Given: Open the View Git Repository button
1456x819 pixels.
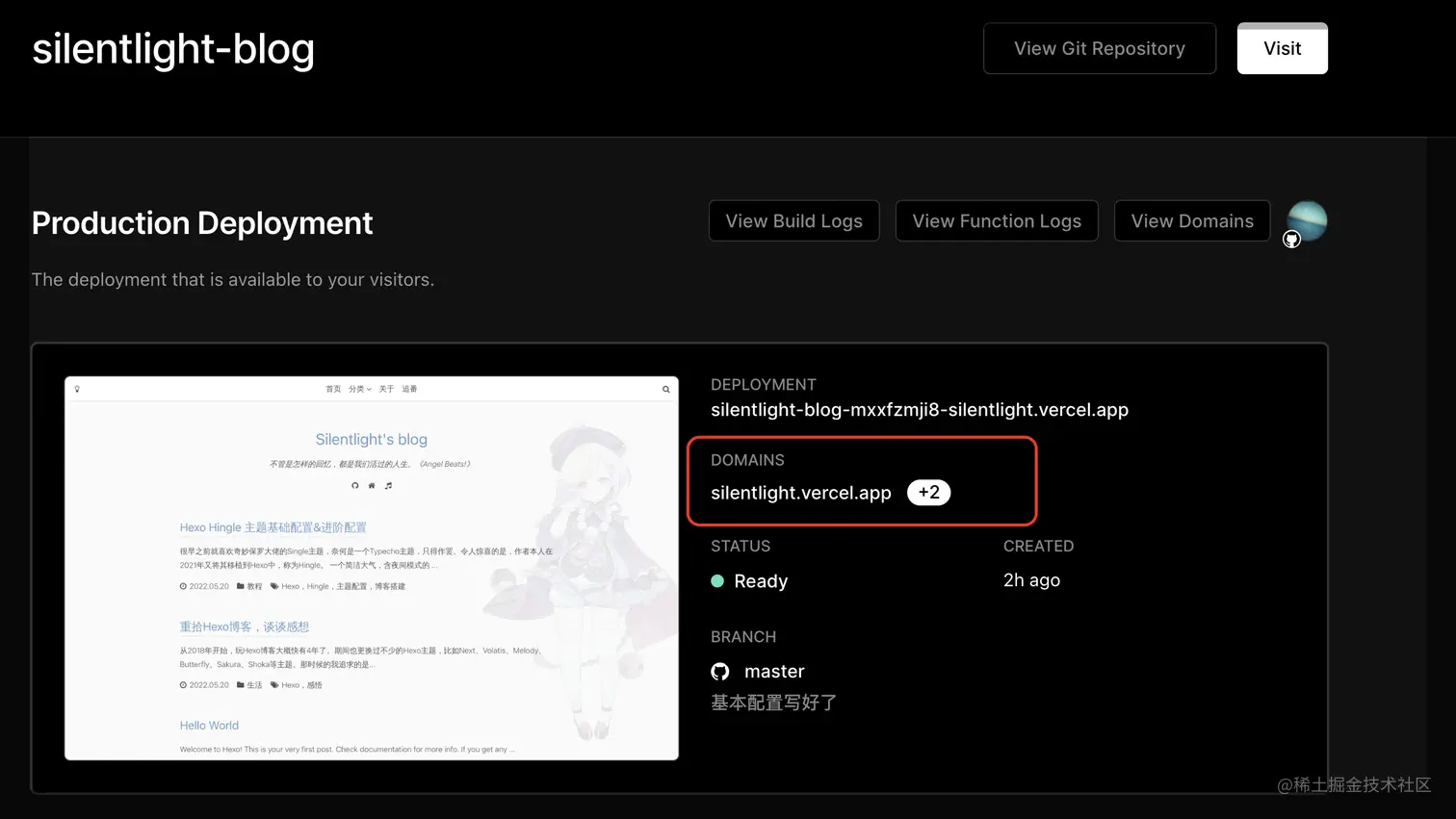Looking at the screenshot, I should [1100, 48].
